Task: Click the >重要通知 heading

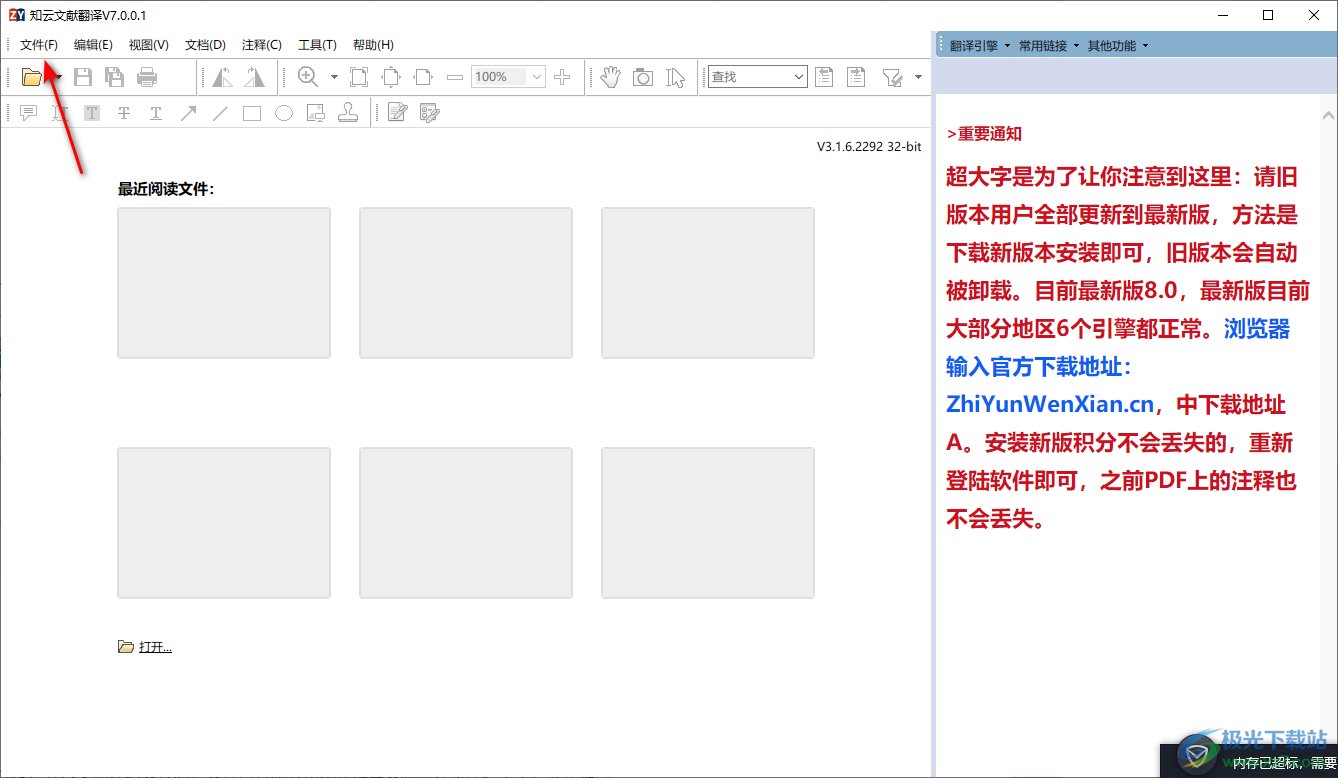Action: (x=984, y=134)
